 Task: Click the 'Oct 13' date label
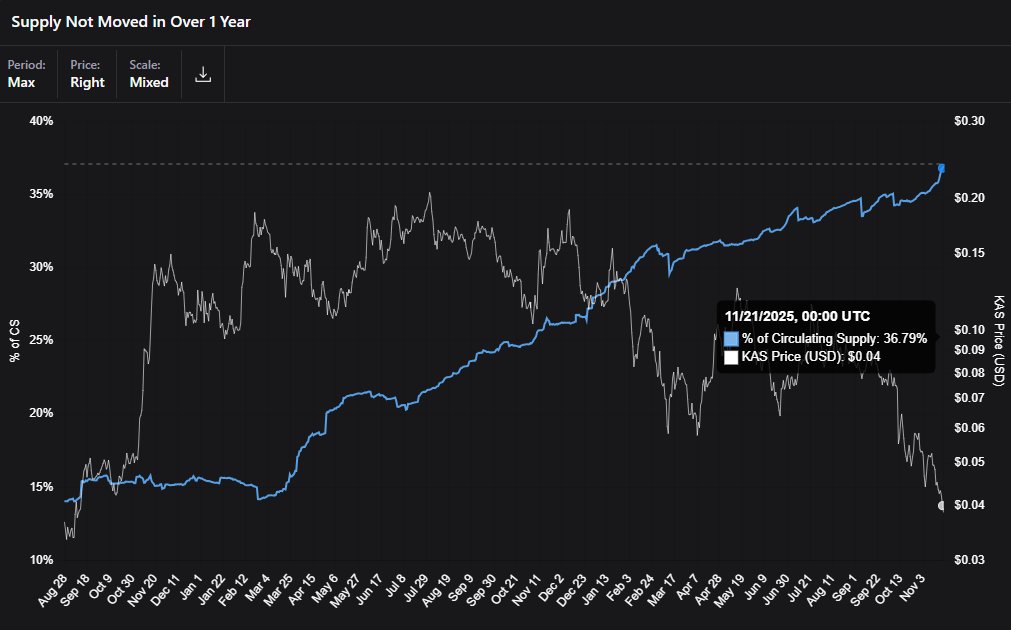(x=888, y=589)
